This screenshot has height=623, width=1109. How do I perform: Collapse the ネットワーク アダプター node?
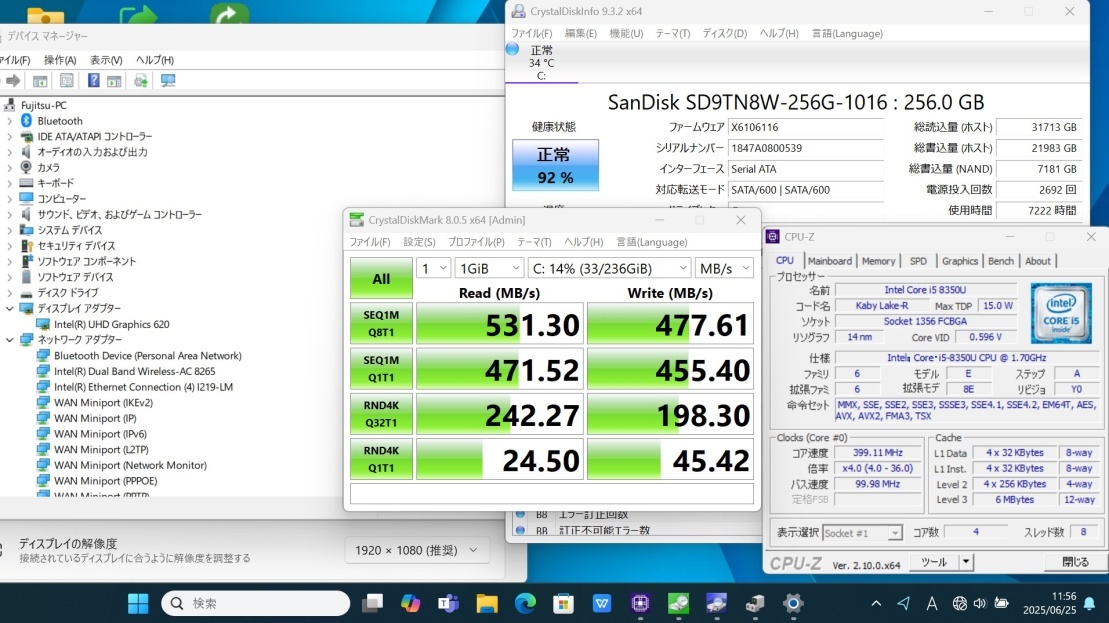pyautogui.click(x=9, y=339)
